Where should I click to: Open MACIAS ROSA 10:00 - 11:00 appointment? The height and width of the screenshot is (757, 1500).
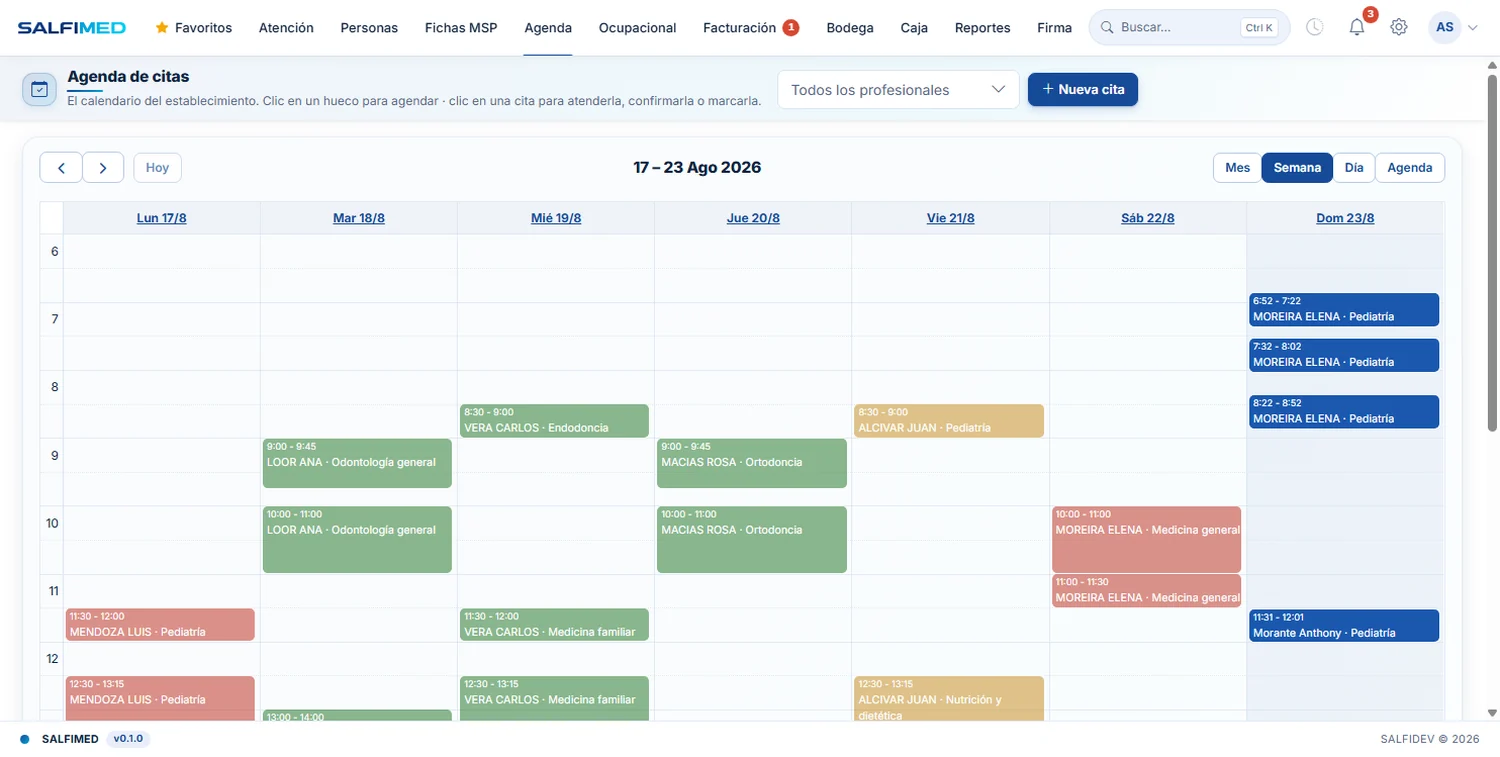pos(752,539)
